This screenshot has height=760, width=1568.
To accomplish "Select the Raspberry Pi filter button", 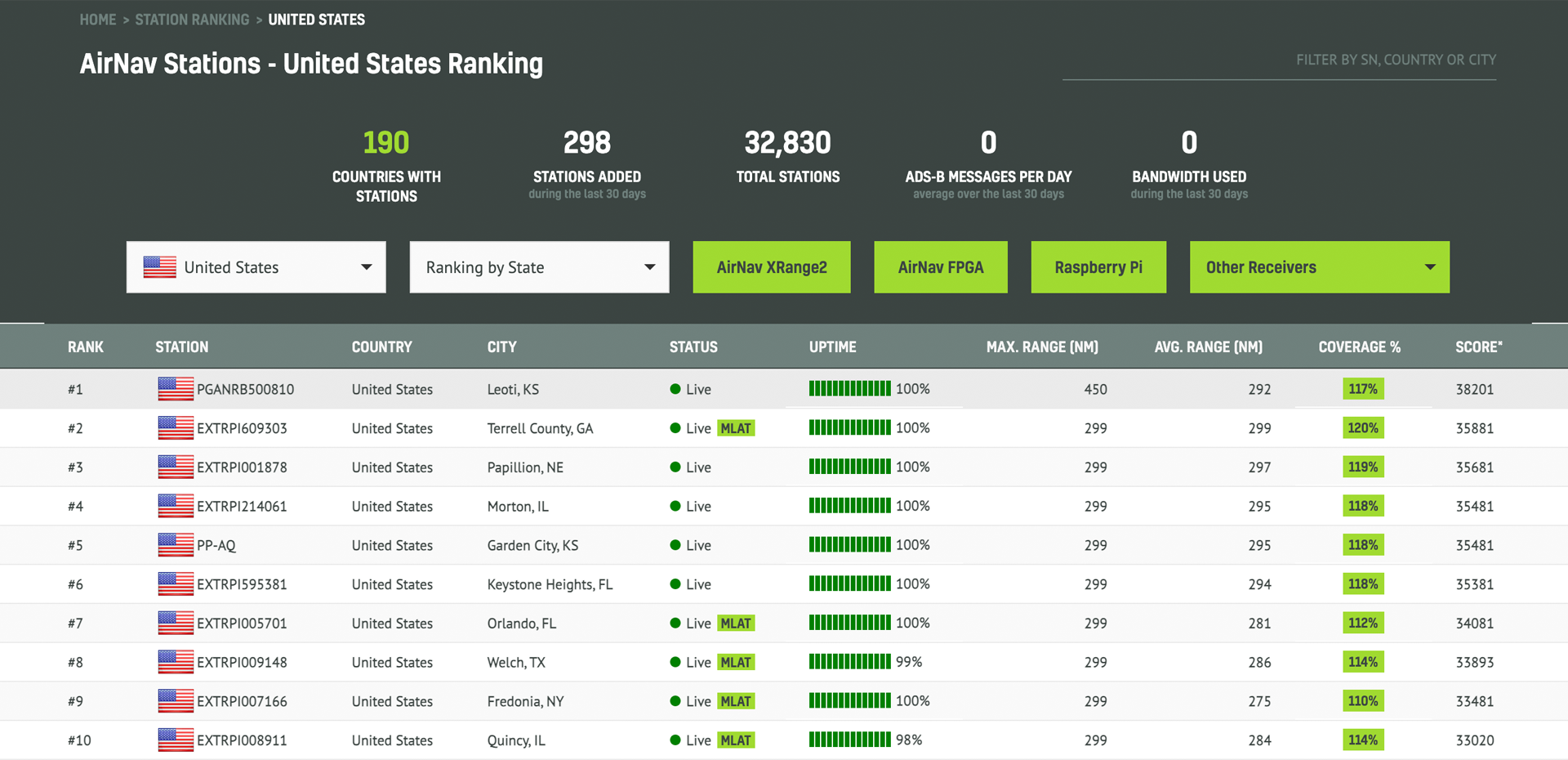I will tap(1098, 267).
